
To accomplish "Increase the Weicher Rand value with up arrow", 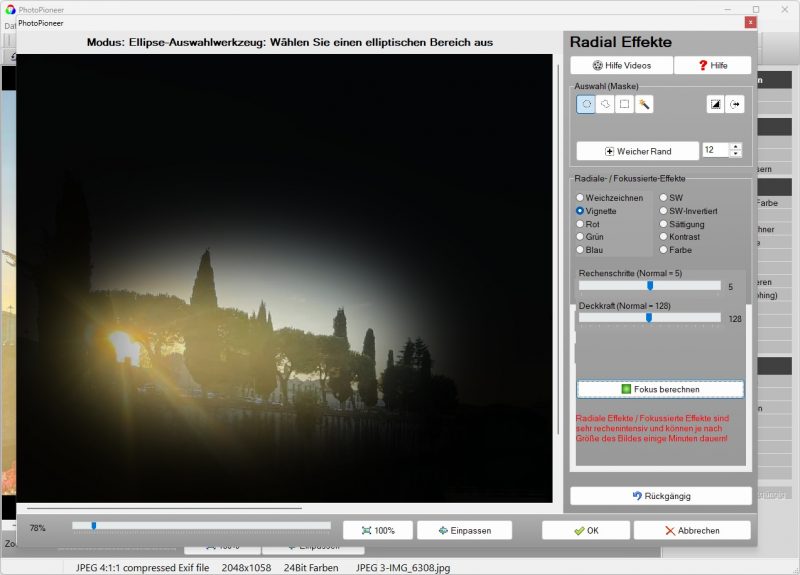I will click(736, 146).
